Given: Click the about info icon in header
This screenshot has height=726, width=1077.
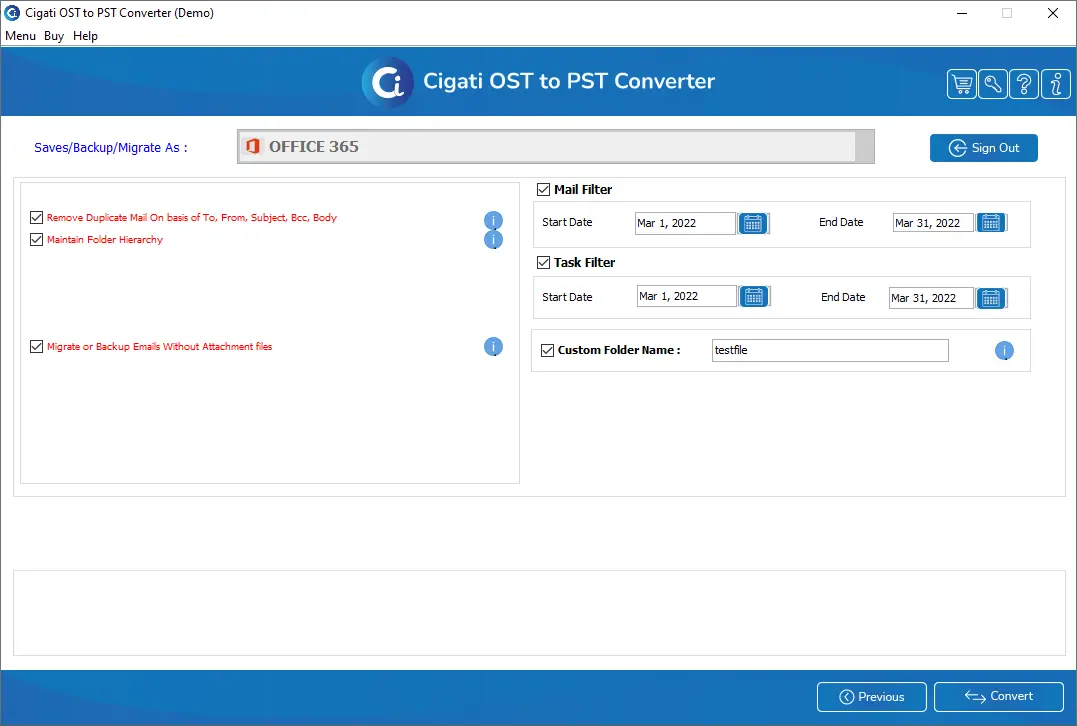Looking at the screenshot, I should pos(1056,84).
